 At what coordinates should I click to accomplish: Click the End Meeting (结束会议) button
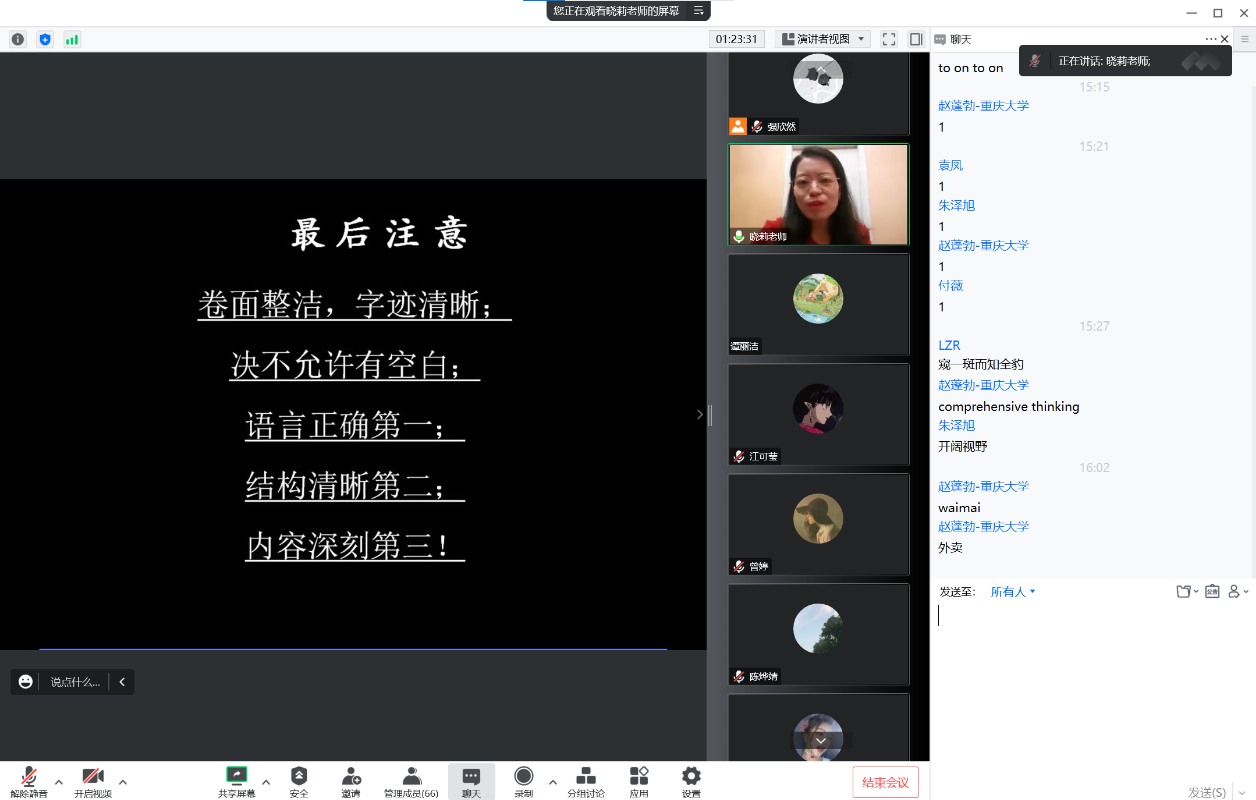tap(885, 782)
